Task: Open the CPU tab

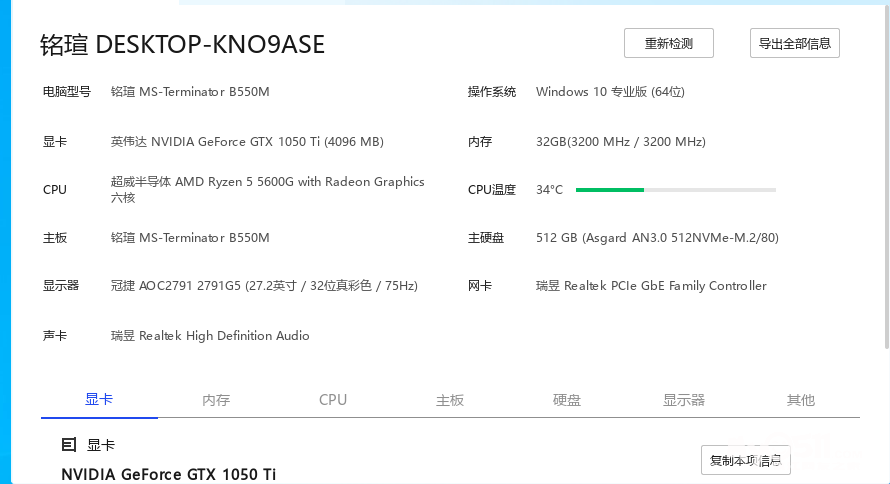Action: (333, 400)
